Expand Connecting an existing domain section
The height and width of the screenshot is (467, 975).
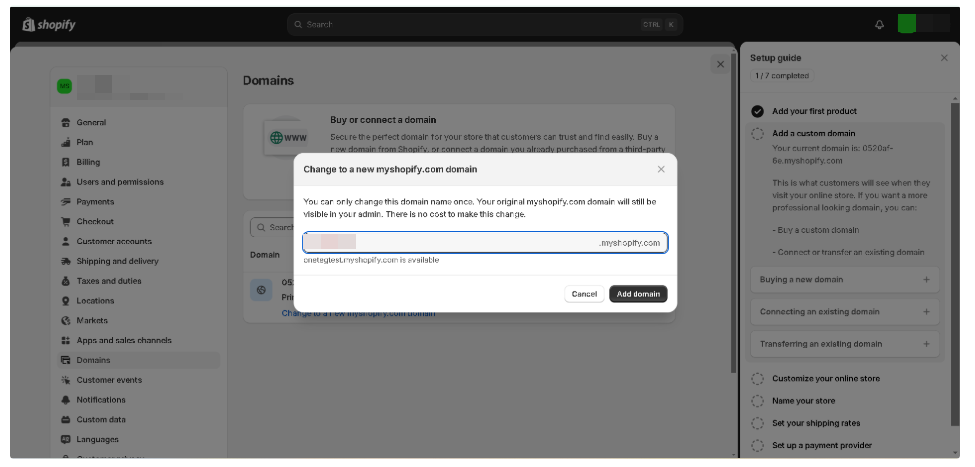coord(926,312)
